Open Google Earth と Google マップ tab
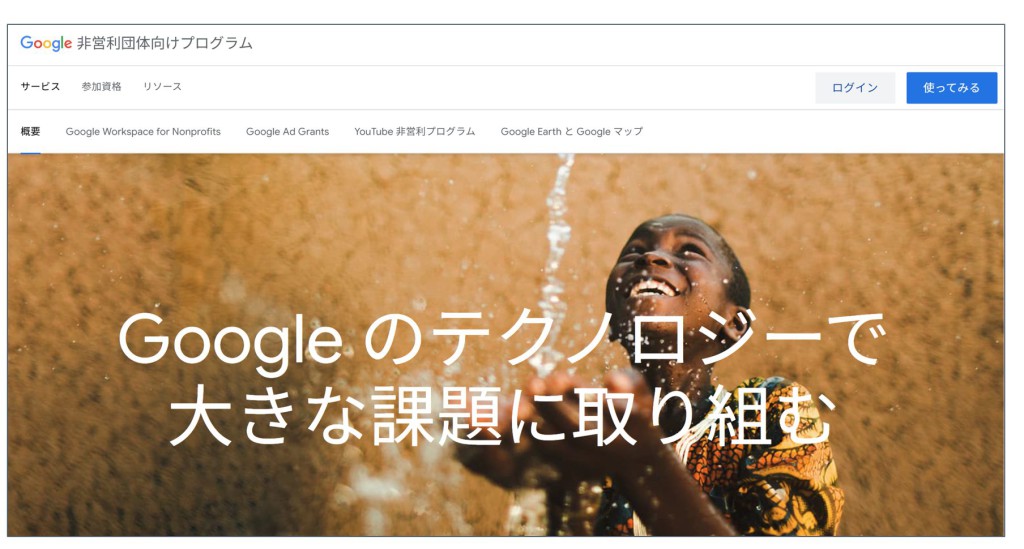Viewport: 1024px width, 549px height. click(571, 131)
